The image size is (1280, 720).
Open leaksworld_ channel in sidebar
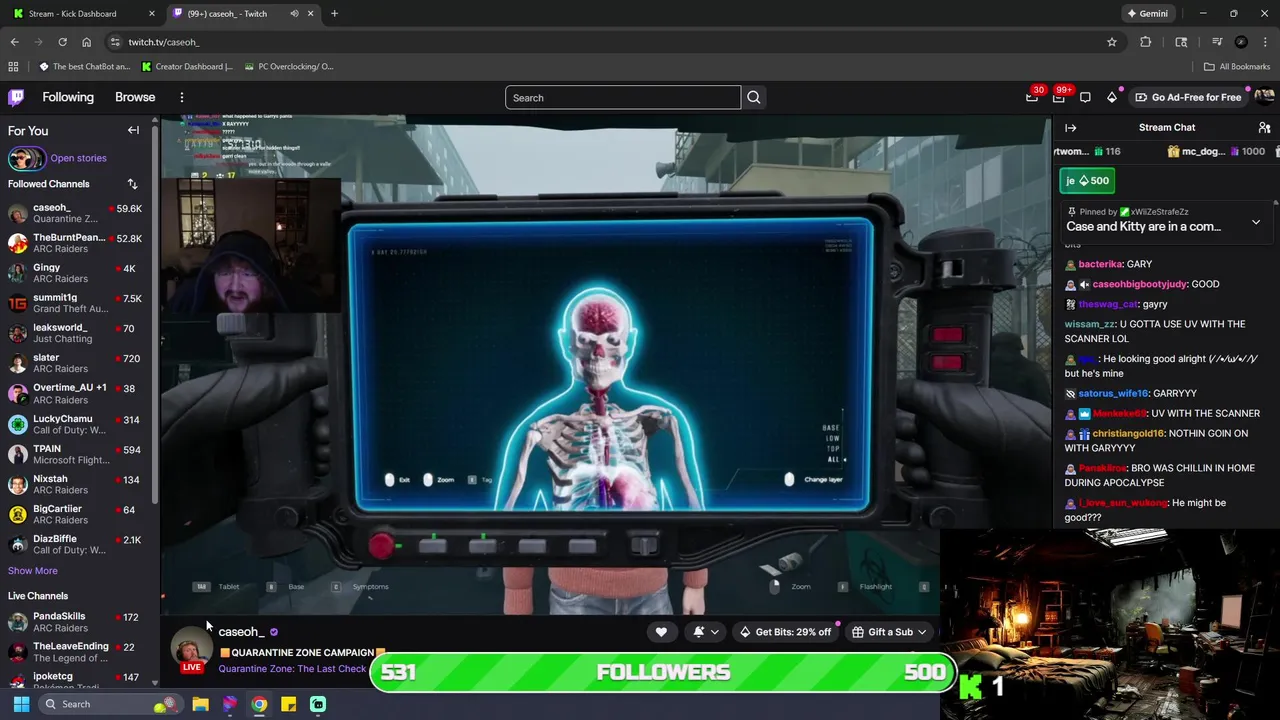76,333
